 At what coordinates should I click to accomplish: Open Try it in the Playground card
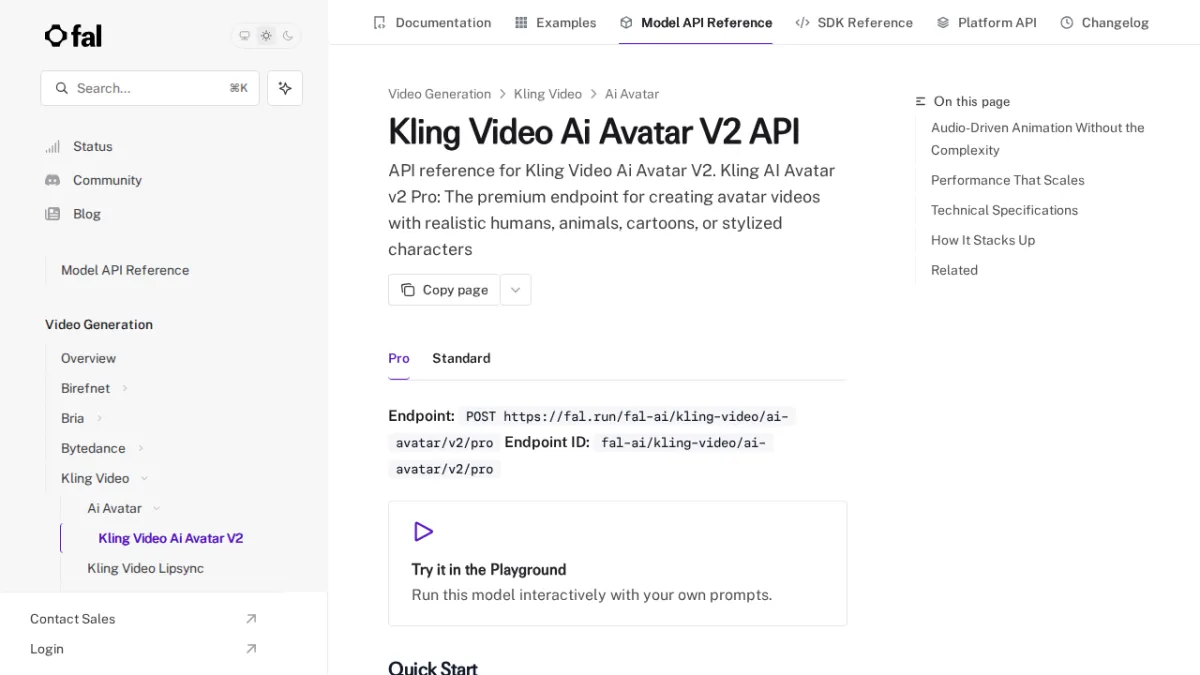[618, 564]
